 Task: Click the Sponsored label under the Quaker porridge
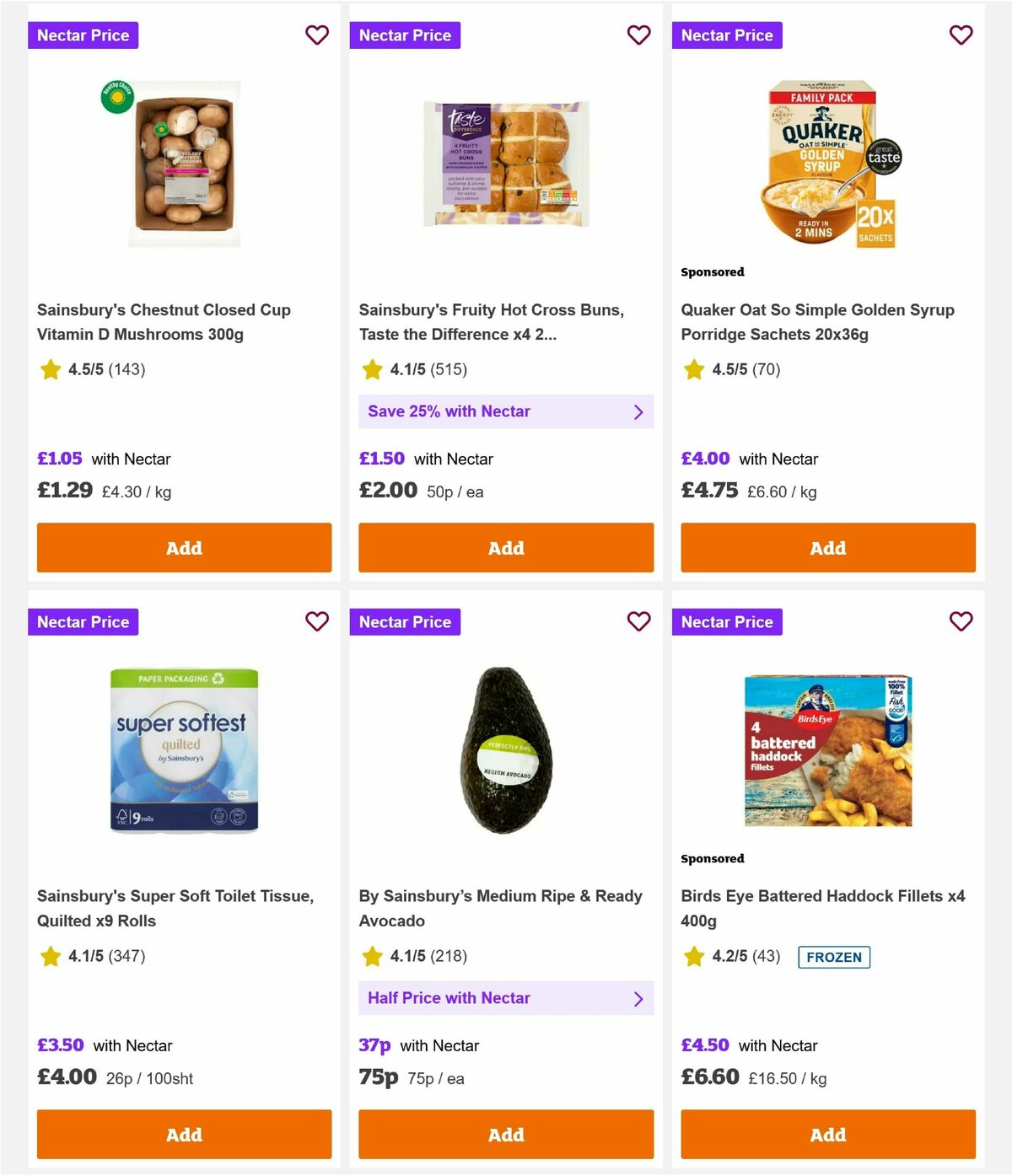pyautogui.click(x=713, y=271)
